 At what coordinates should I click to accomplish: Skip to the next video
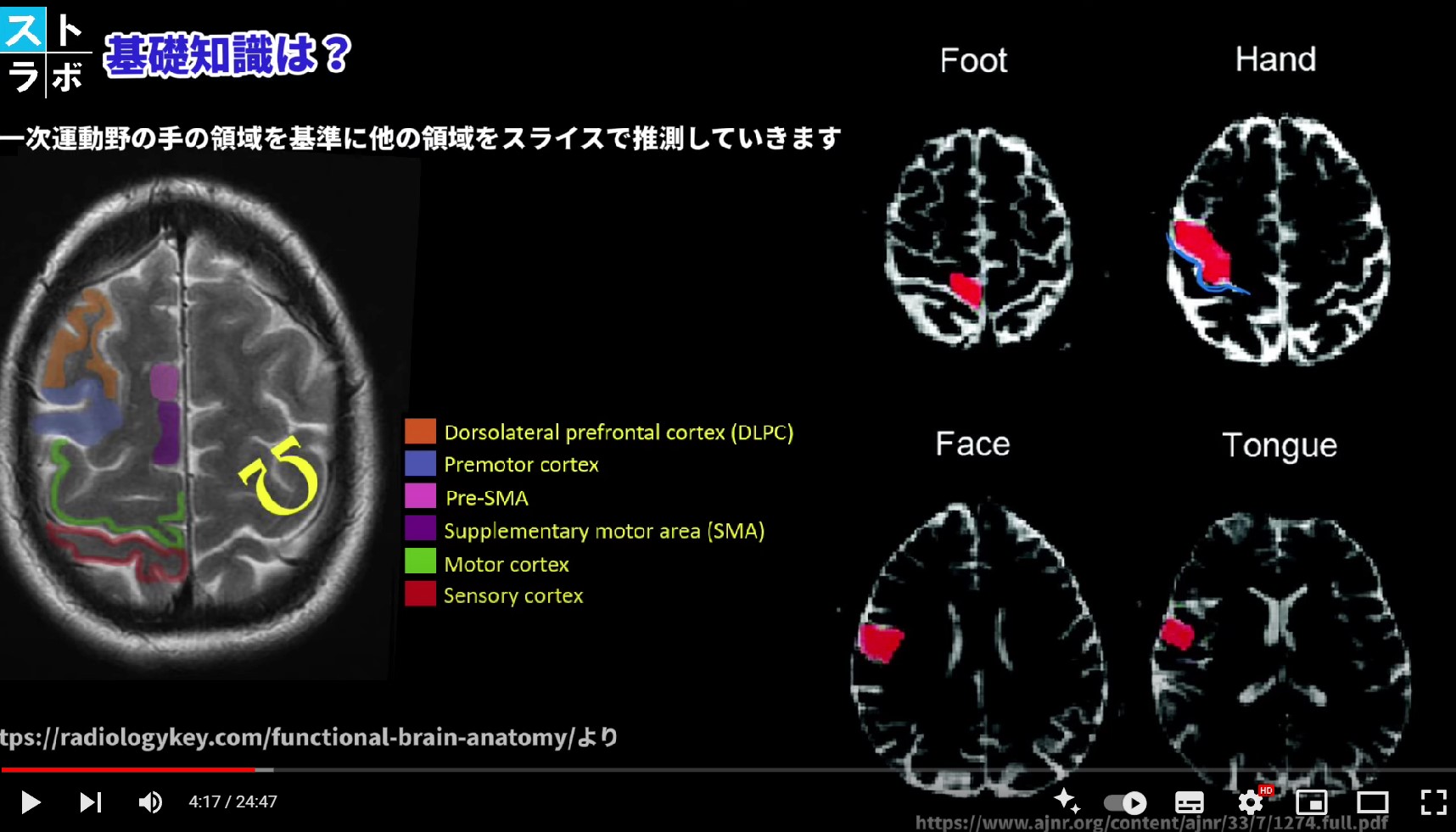pyautogui.click(x=90, y=801)
